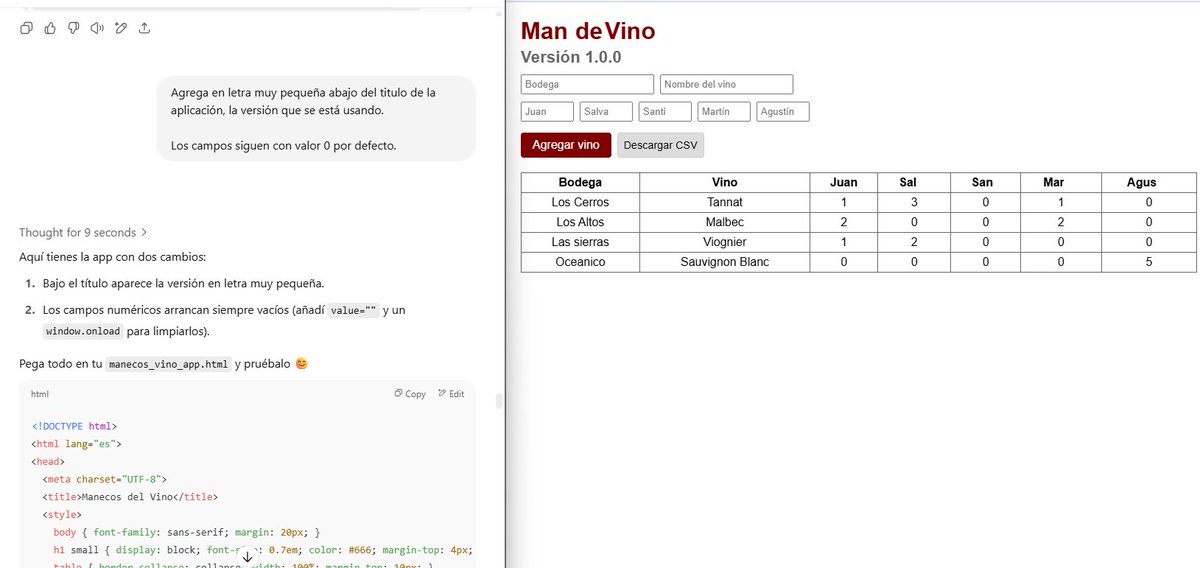
Task: Click the chat panel scrollbar thumb
Action: (498, 402)
